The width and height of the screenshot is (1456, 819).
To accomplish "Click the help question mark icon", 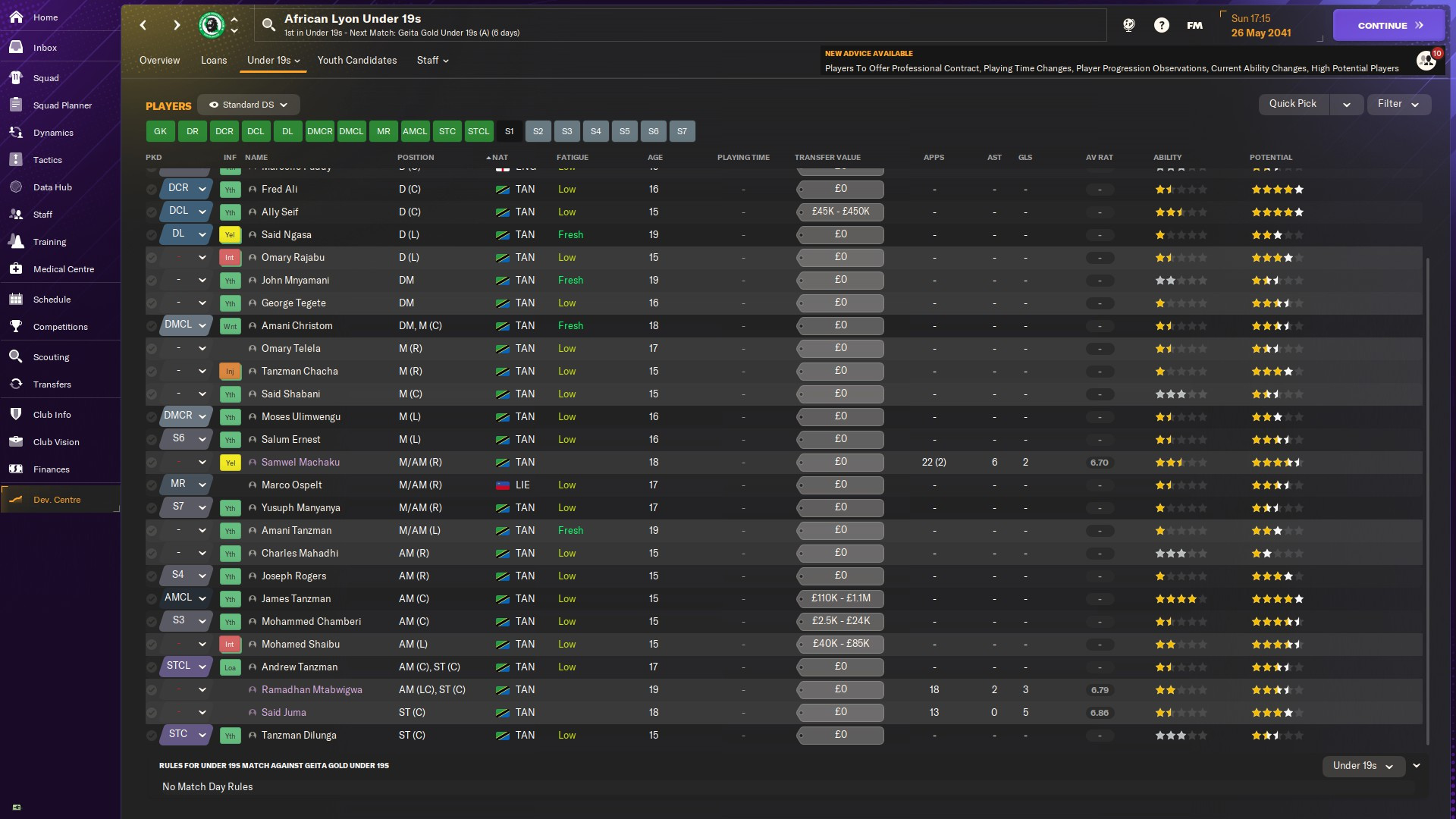I will (x=1161, y=25).
